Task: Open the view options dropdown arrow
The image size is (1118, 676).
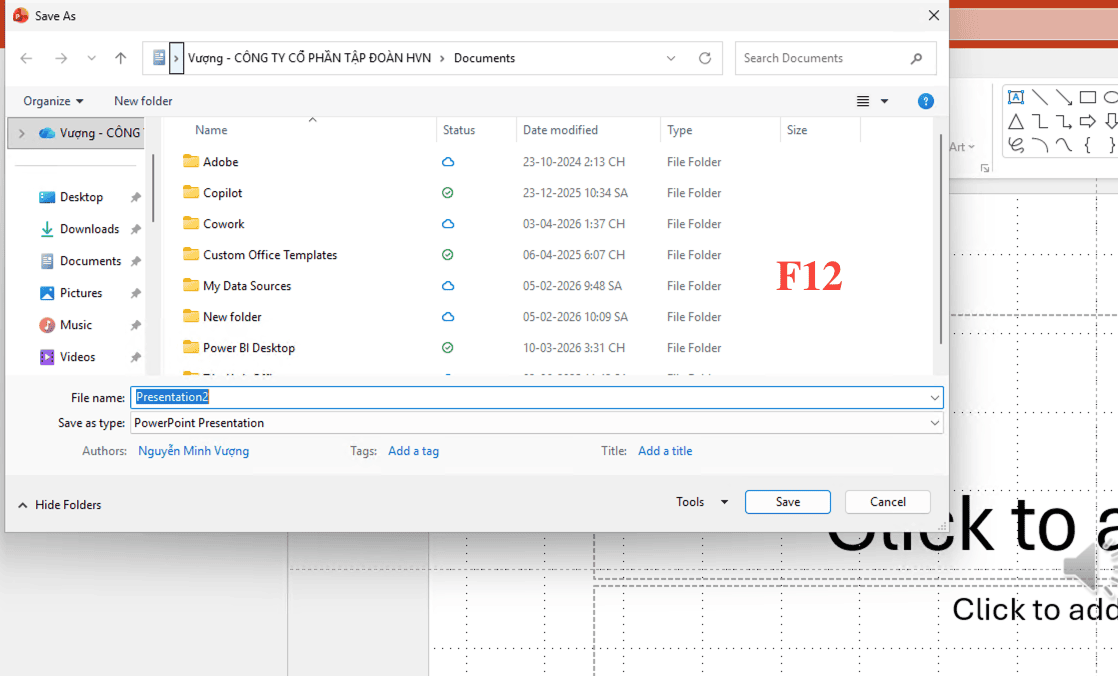Action: click(x=884, y=101)
